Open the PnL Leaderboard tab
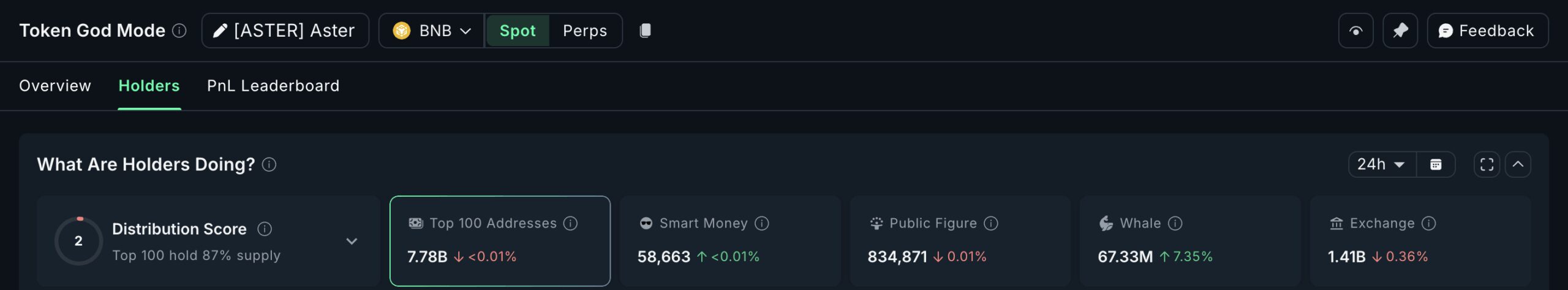The height and width of the screenshot is (290, 1568). (273, 86)
